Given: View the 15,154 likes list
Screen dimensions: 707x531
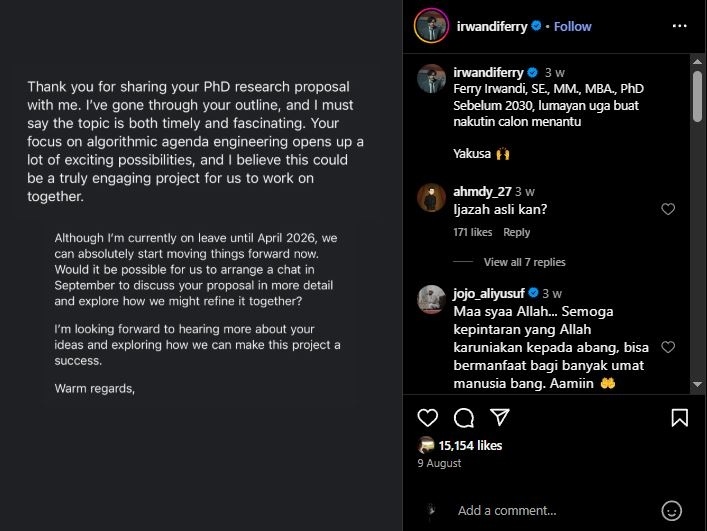Looking at the screenshot, I should [x=470, y=445].
